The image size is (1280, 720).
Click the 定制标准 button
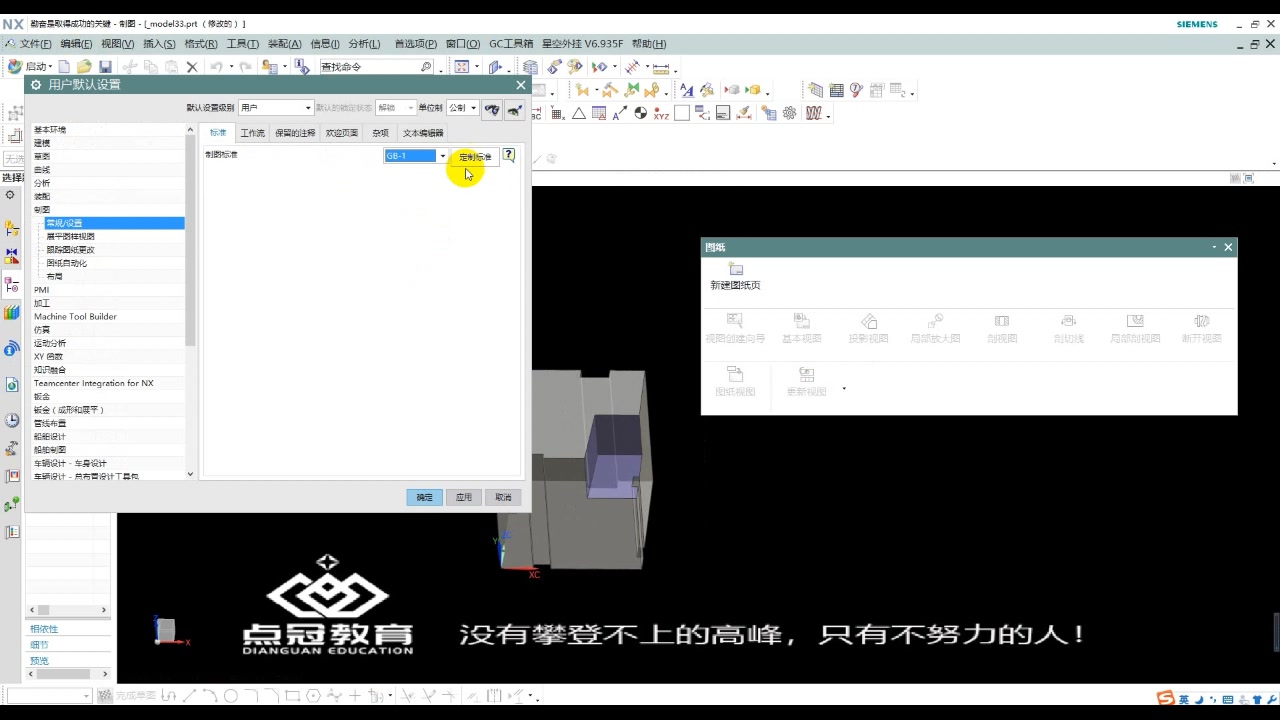point(475,156)
